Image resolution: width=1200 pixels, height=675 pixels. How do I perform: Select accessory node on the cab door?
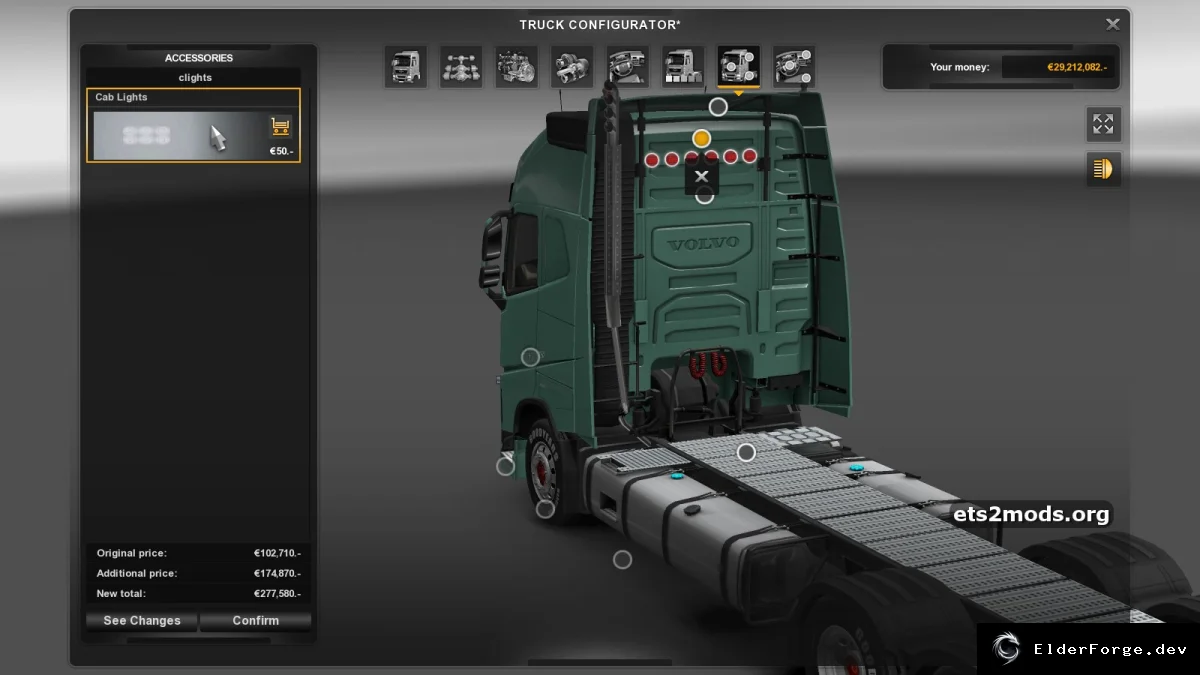tap(530, 357)
